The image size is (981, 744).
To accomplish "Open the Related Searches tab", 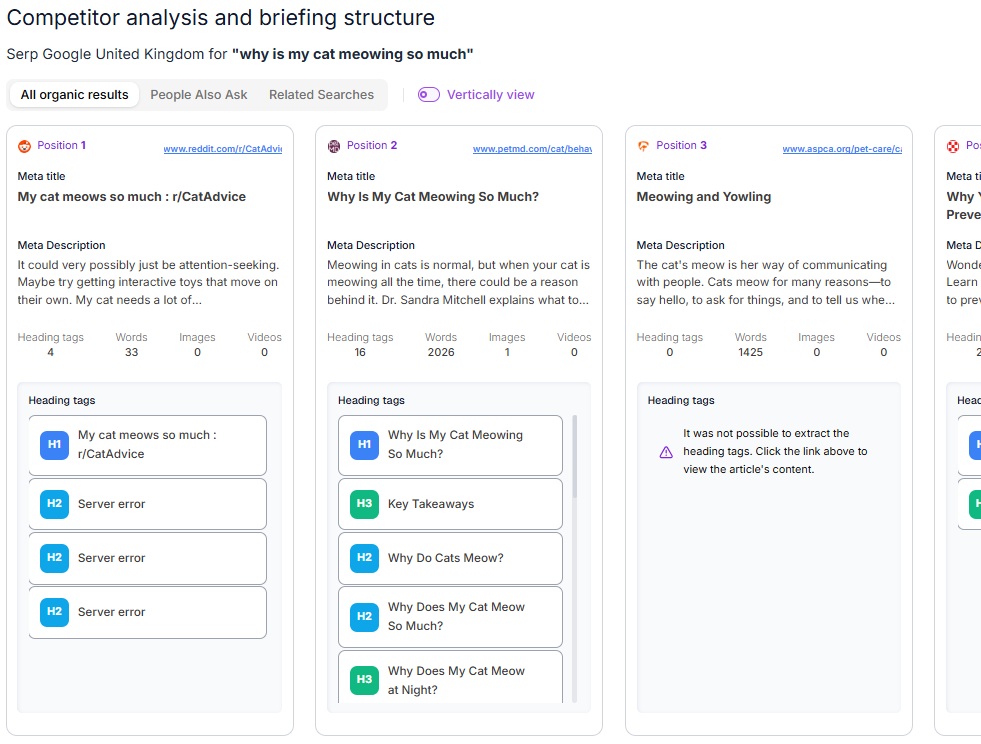I will 321,93.
